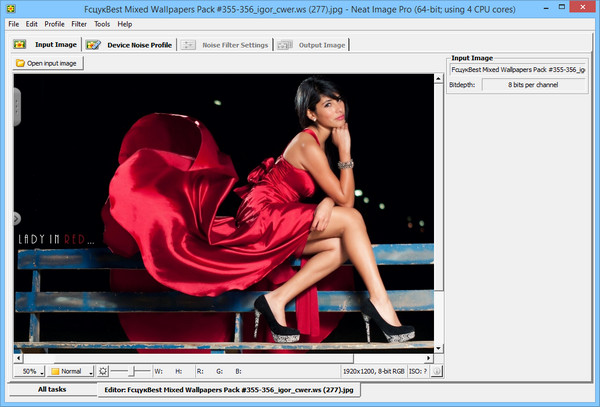600x407 pixels.
Task: Open the Normal viewer mode dropdown
Action: (72, 371)
